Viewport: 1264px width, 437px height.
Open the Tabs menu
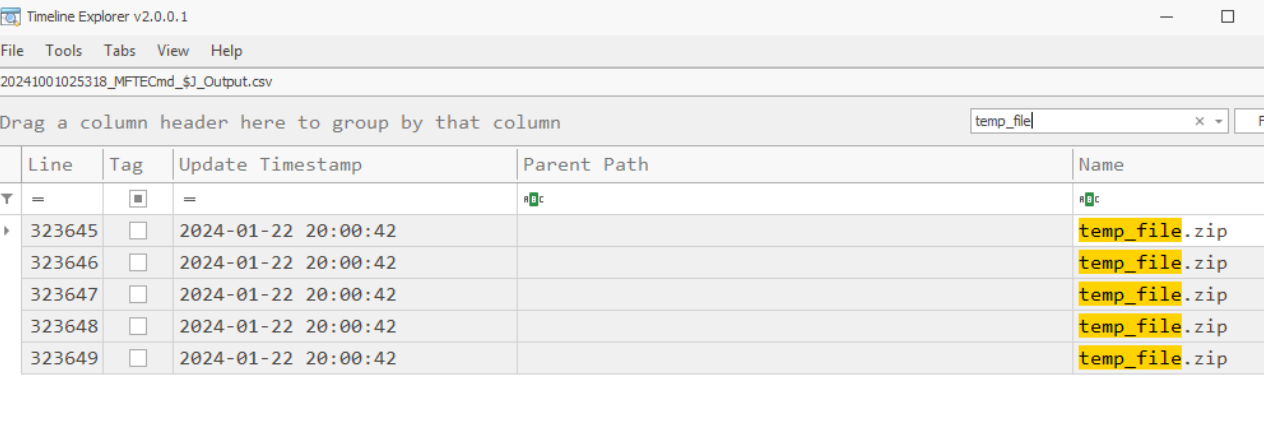[x=120, y=50]
